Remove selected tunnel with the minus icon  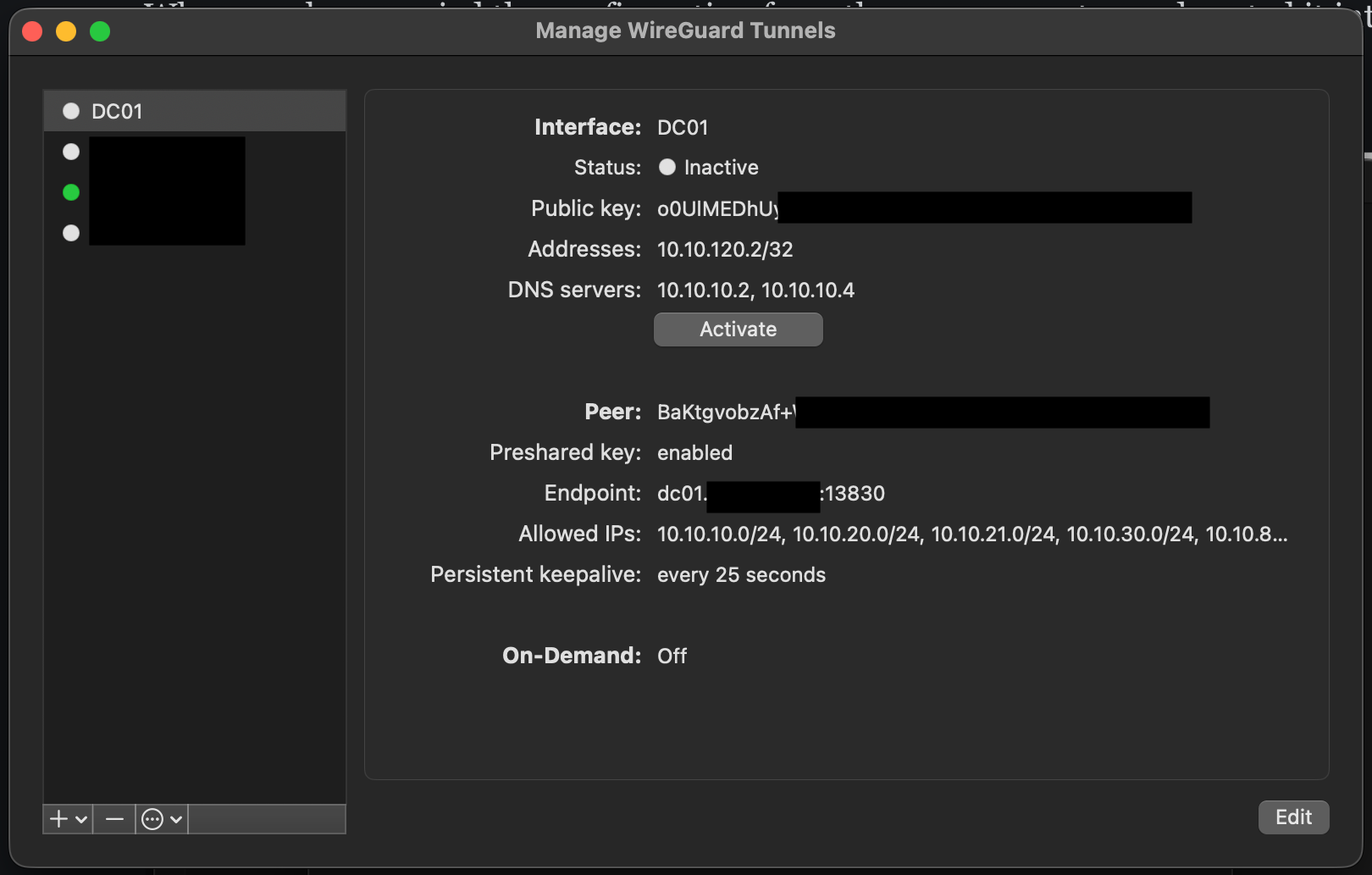point(113,818)
